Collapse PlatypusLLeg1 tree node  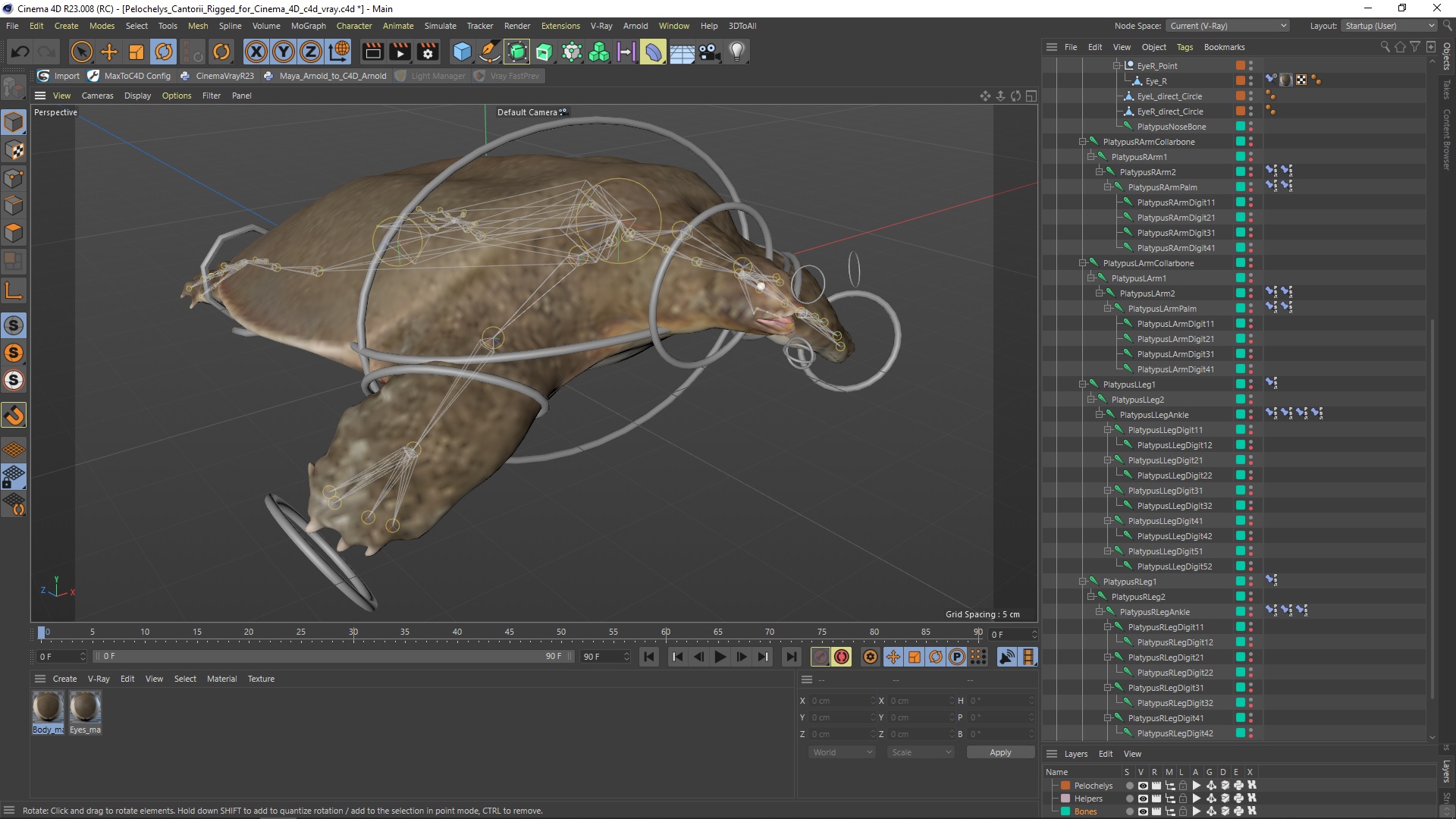coord(1083,384)
